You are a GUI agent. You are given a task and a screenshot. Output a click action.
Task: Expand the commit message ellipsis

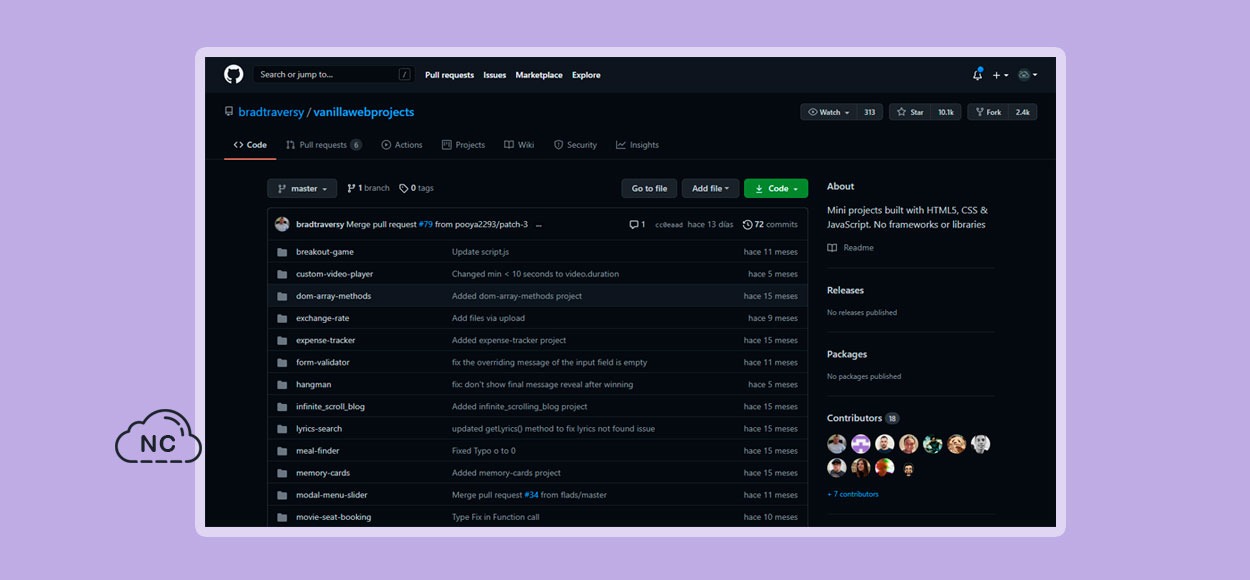pos(539,225)
